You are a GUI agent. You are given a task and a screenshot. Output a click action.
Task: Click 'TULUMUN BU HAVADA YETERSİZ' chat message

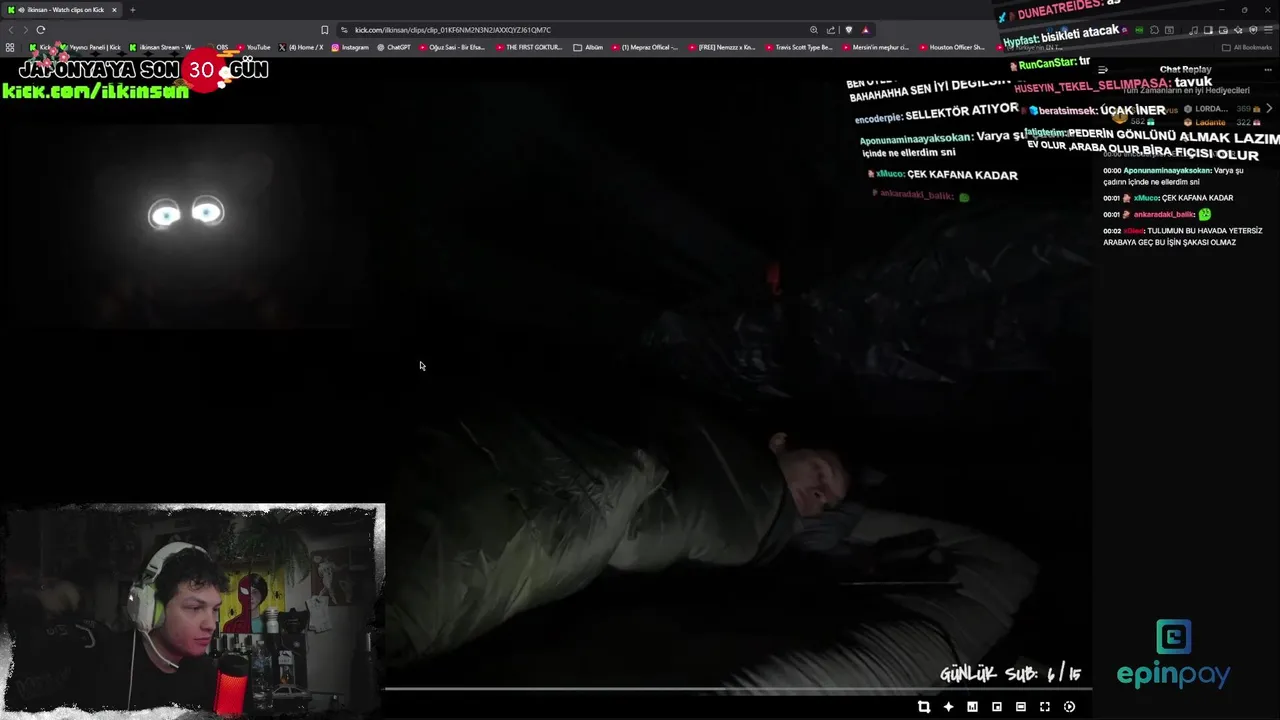click(1182, 236)
